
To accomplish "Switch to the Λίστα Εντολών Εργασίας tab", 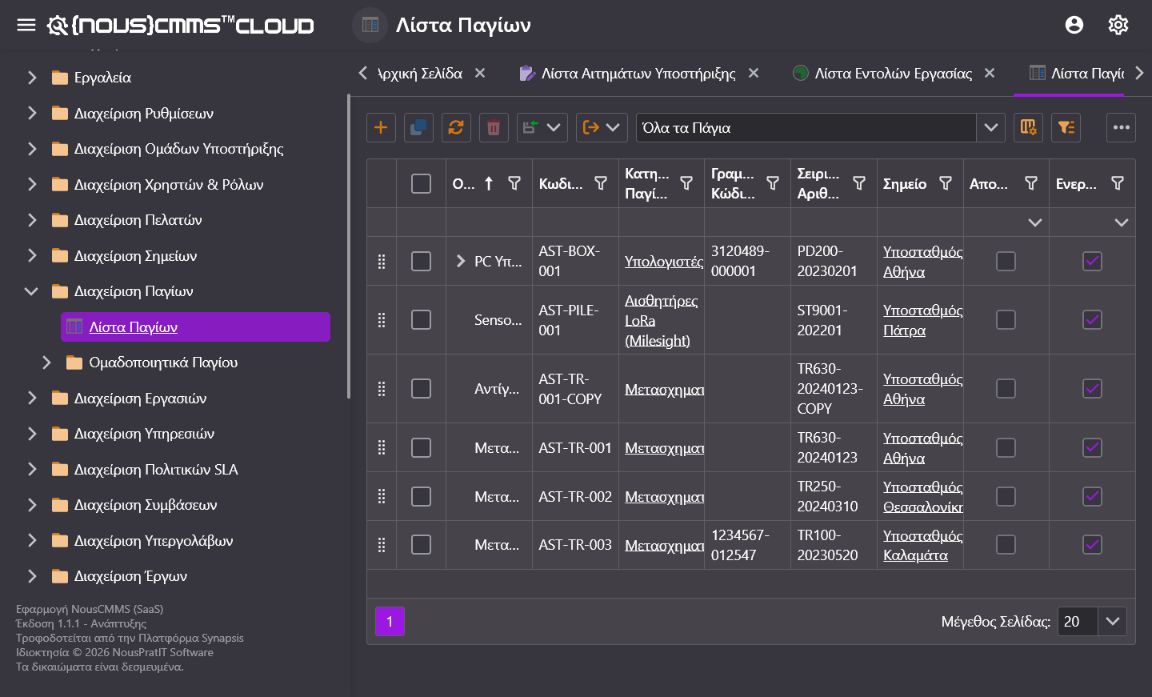I will click(x=893, y=73).
